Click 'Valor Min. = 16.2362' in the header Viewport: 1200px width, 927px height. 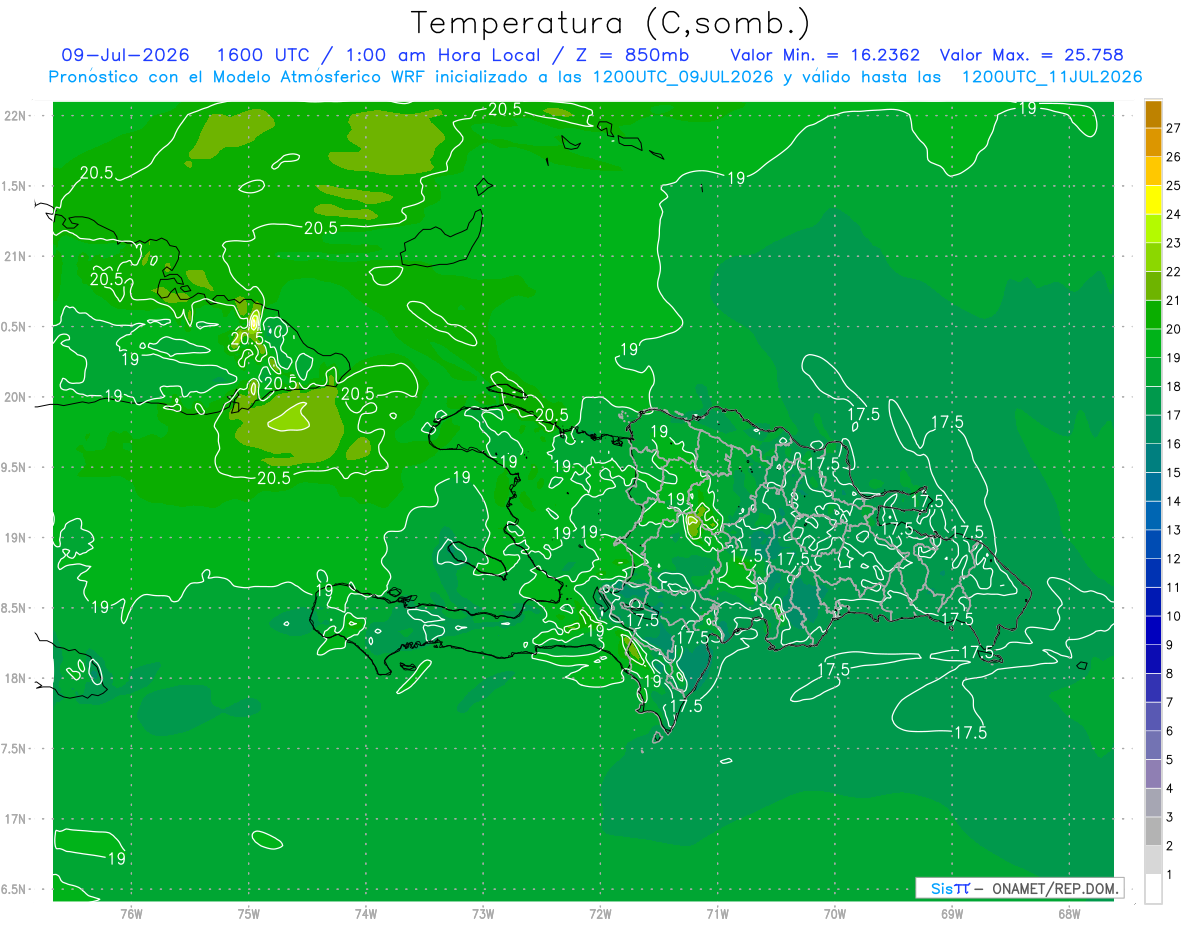(825, 55)
